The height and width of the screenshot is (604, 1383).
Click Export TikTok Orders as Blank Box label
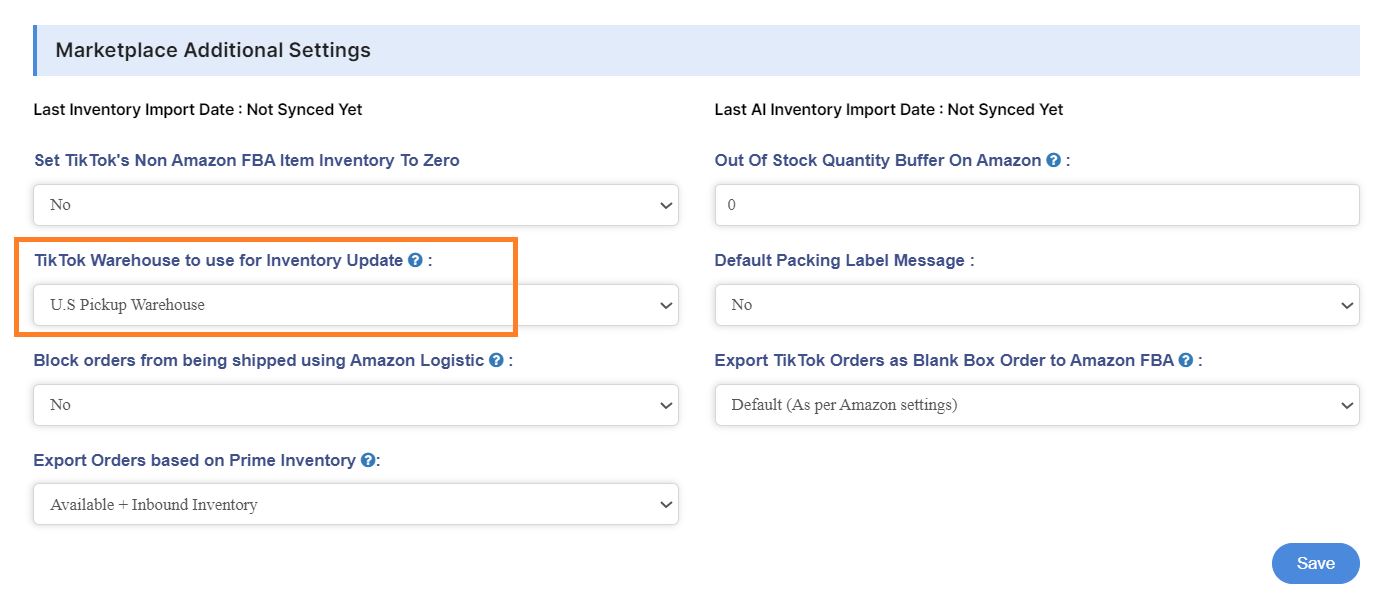click(x=943, y=360)
